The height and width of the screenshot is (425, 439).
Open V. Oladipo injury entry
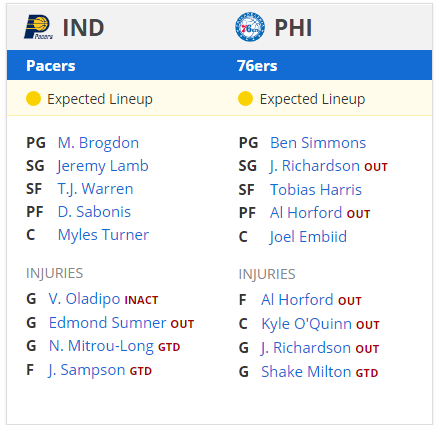coord(84,299)
